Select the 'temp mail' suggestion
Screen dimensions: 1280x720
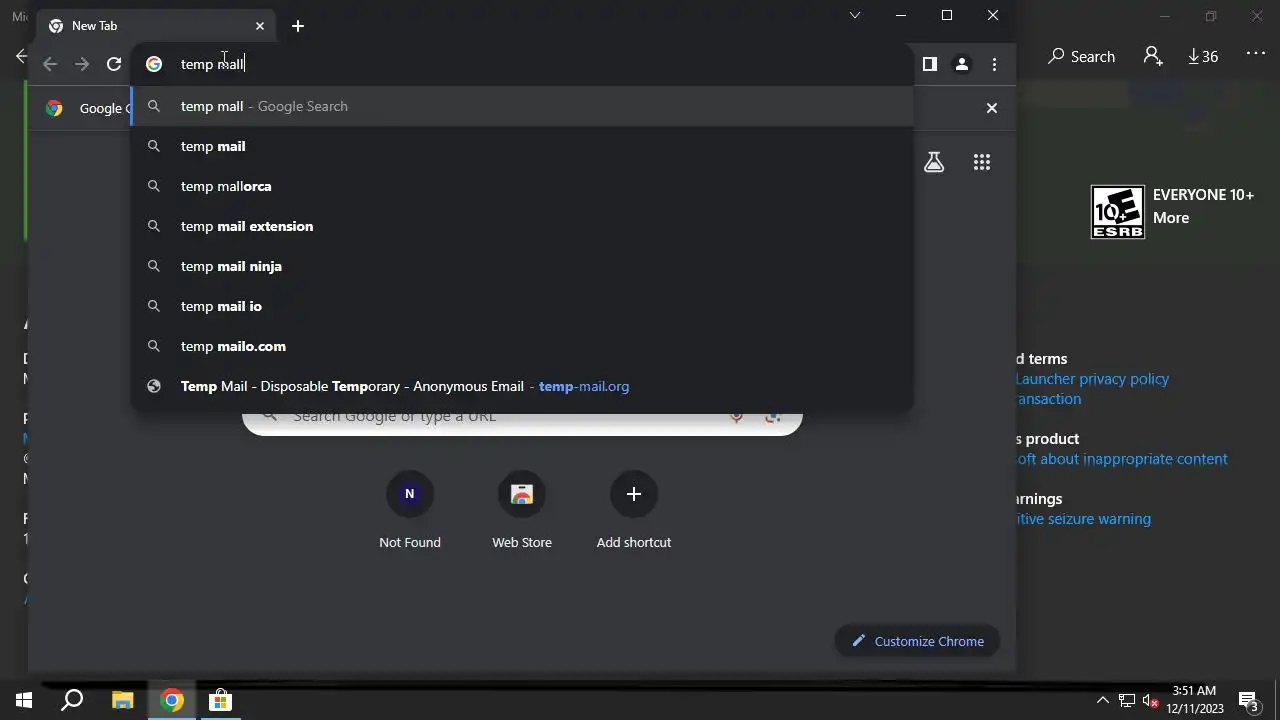click(x=522, y=146)
